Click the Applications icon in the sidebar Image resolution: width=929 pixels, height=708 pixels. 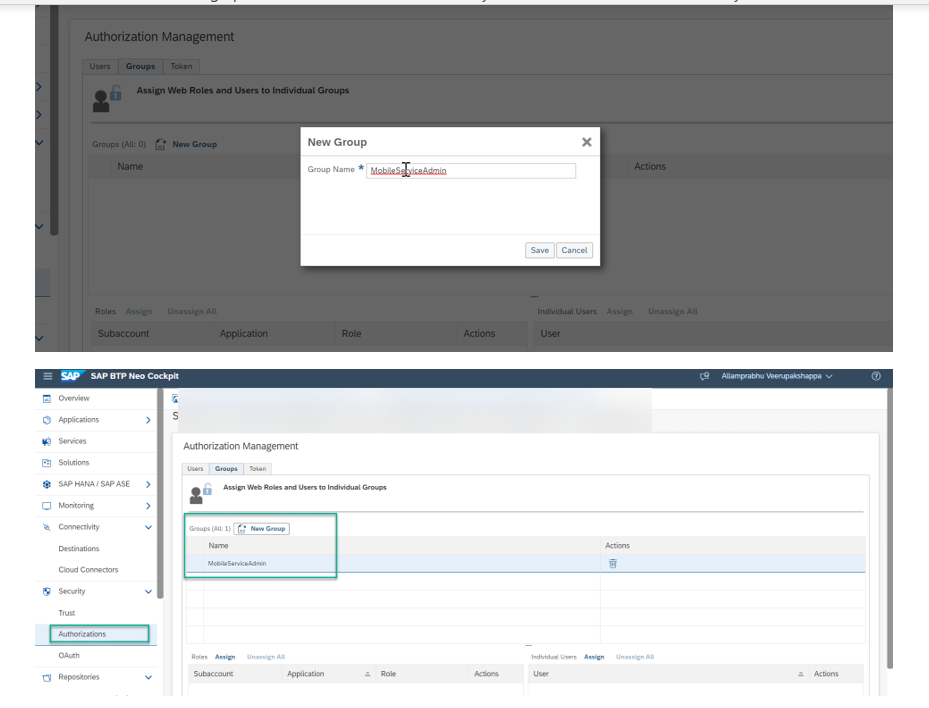(47, 420)
